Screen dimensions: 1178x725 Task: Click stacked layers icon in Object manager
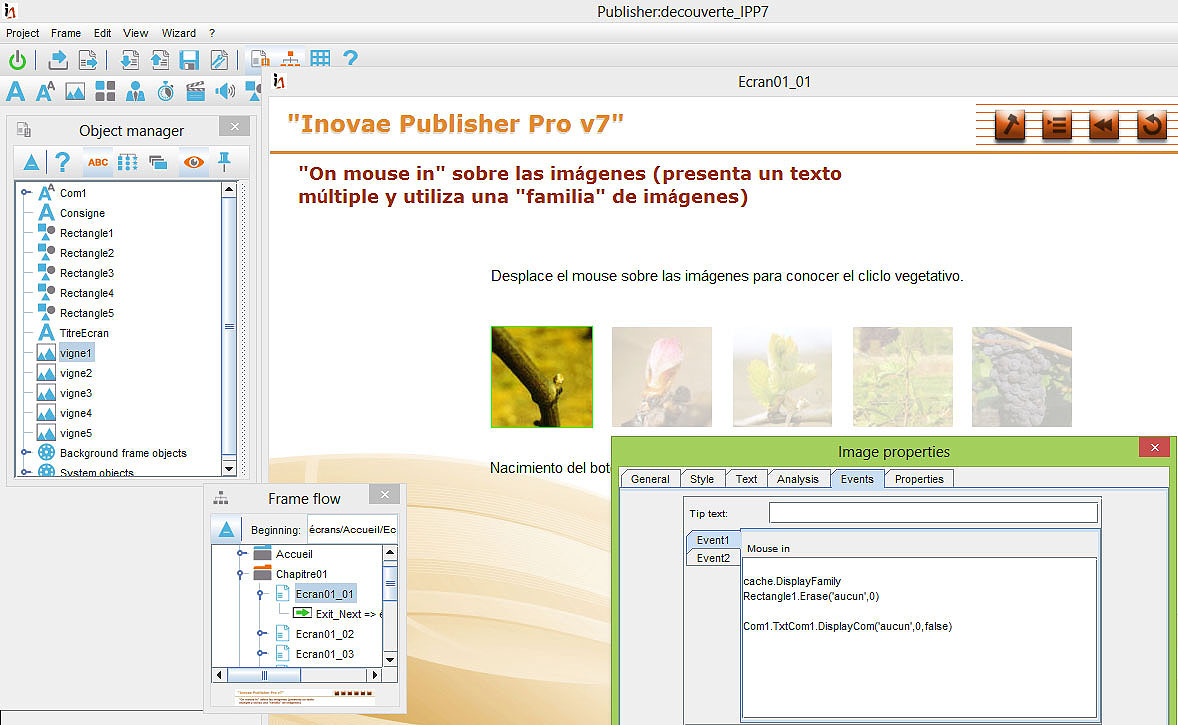tap(158, 162)
